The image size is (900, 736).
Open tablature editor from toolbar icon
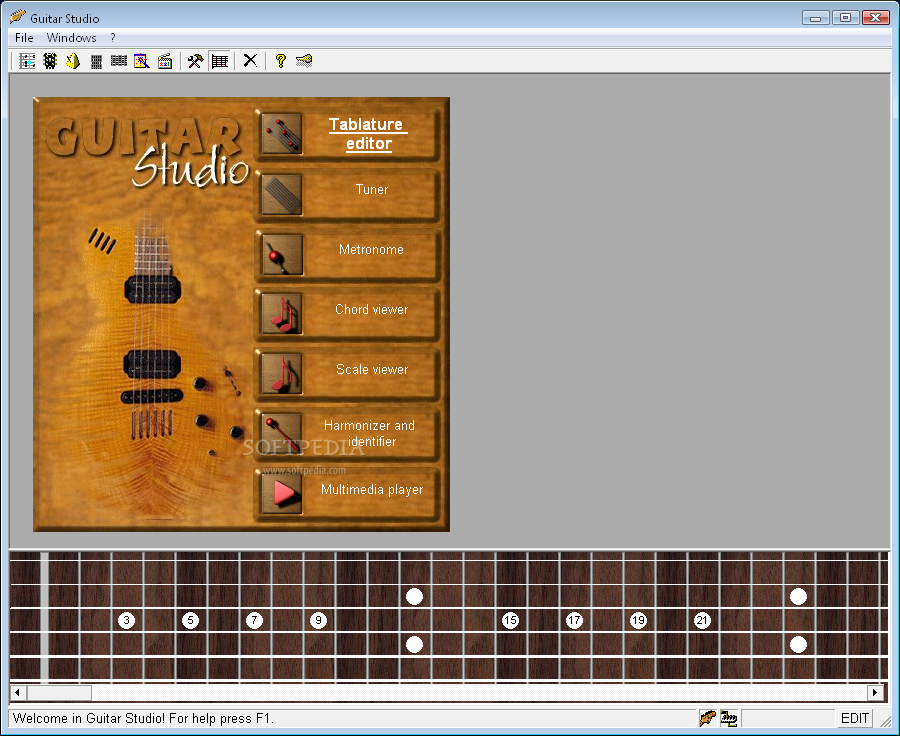26,61
